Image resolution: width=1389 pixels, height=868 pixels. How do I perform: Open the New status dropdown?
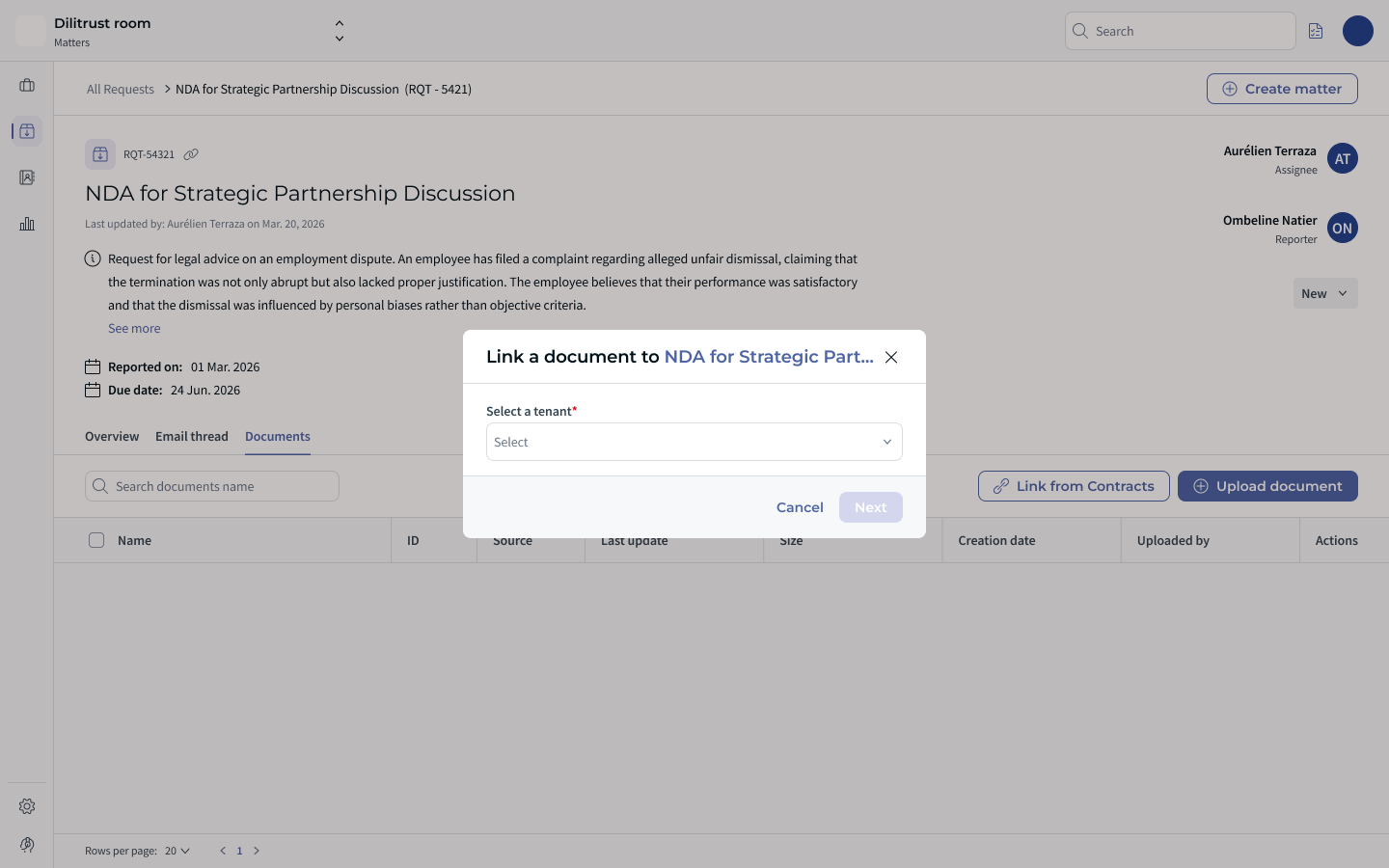tap(1325, 293)
